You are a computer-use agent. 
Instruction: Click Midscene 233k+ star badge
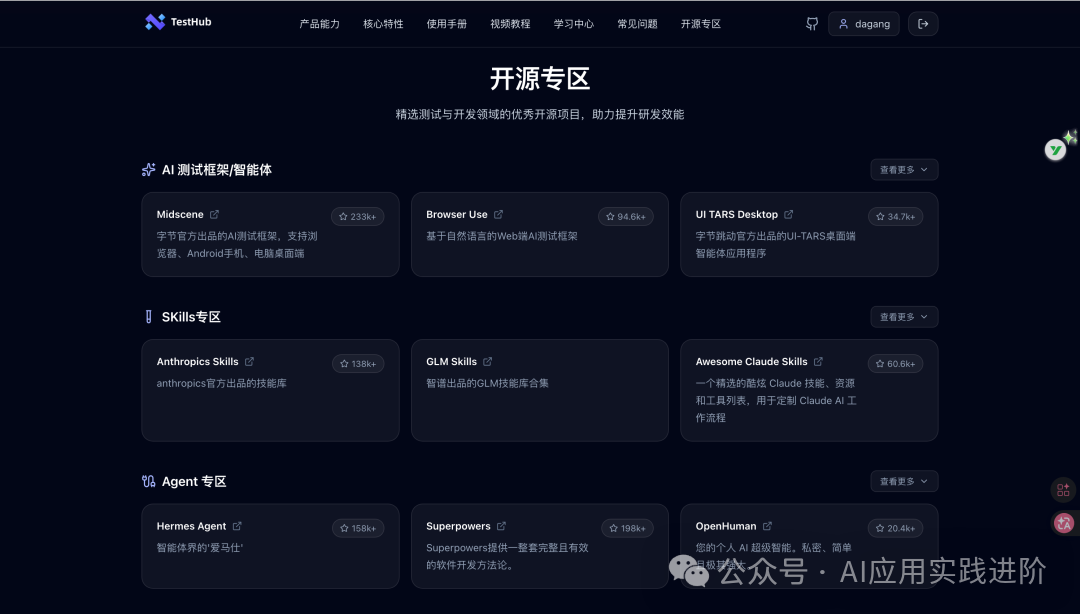(357, 216)
